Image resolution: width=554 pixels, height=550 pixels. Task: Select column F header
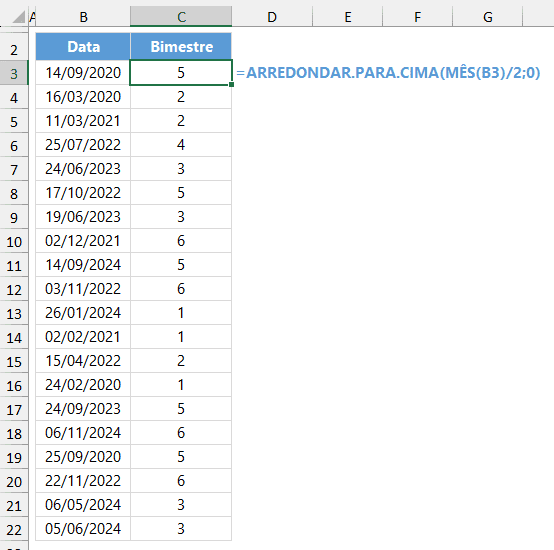coord(417,17)
